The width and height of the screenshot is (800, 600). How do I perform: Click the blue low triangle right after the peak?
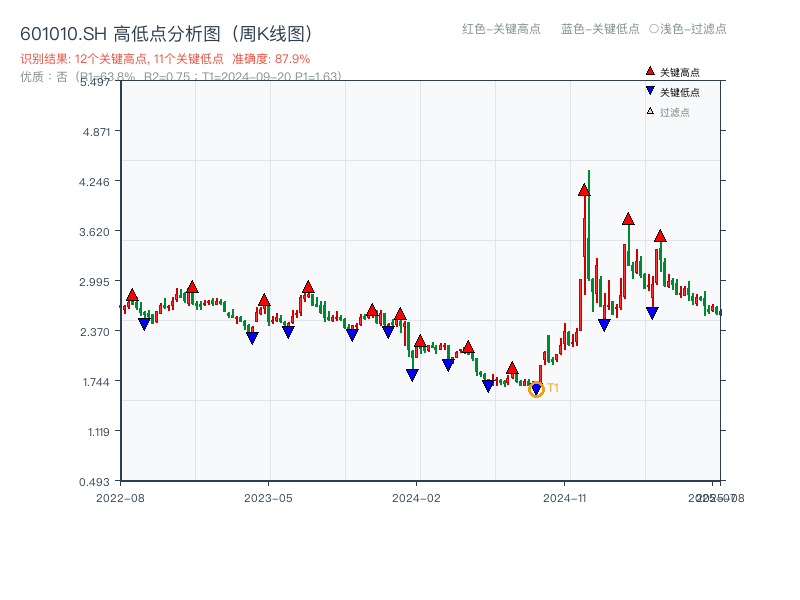coord(604,325)
